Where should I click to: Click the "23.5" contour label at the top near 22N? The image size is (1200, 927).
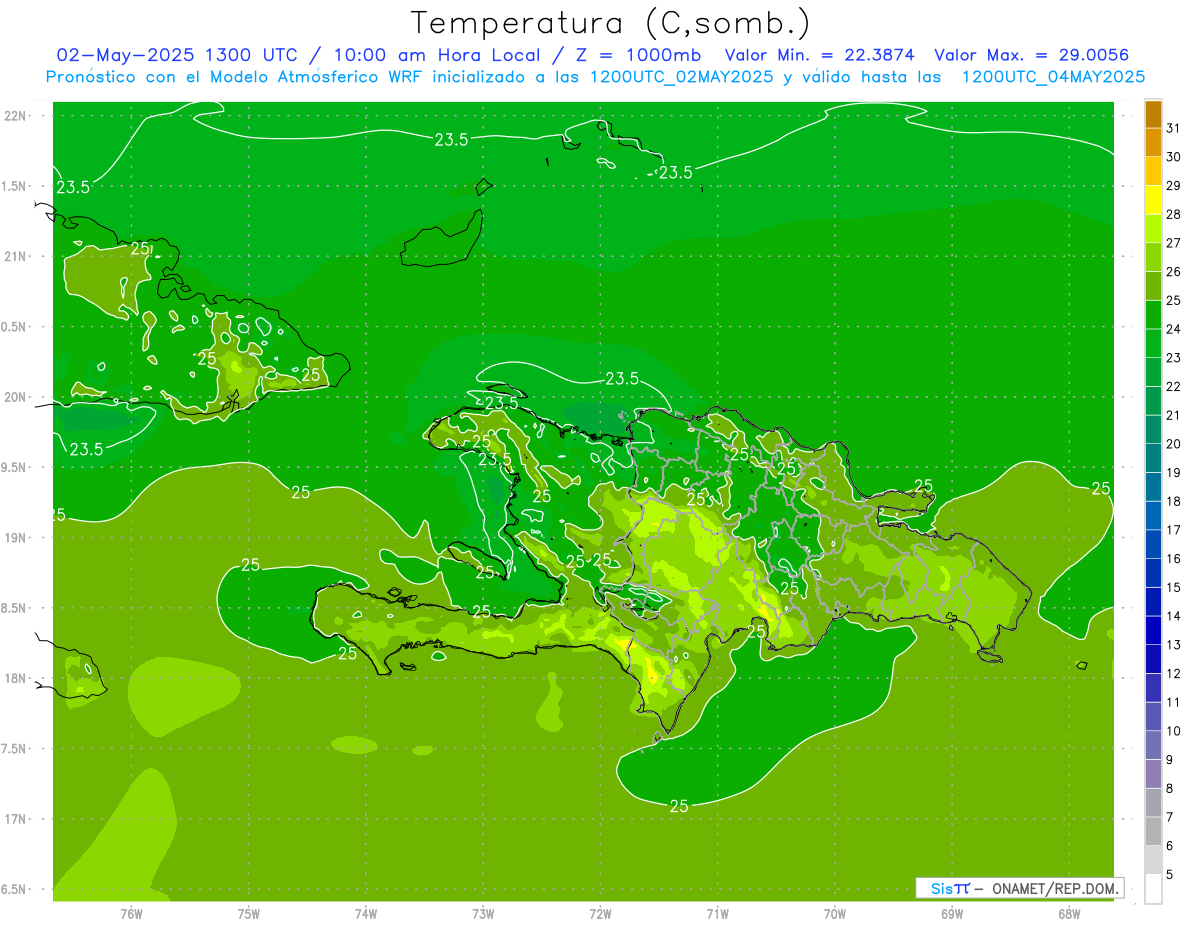[451, 140]
